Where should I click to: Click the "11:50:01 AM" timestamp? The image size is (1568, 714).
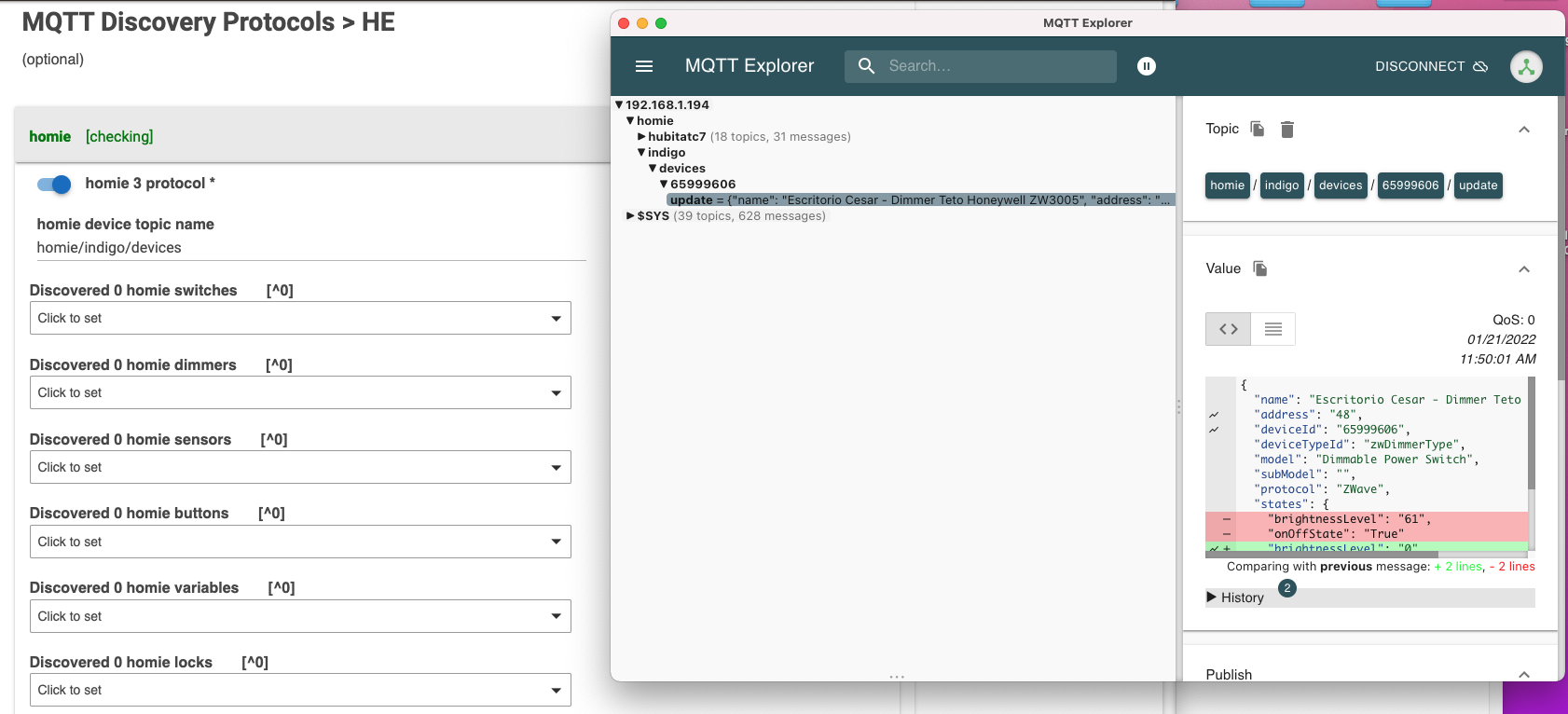point(1498,359)
